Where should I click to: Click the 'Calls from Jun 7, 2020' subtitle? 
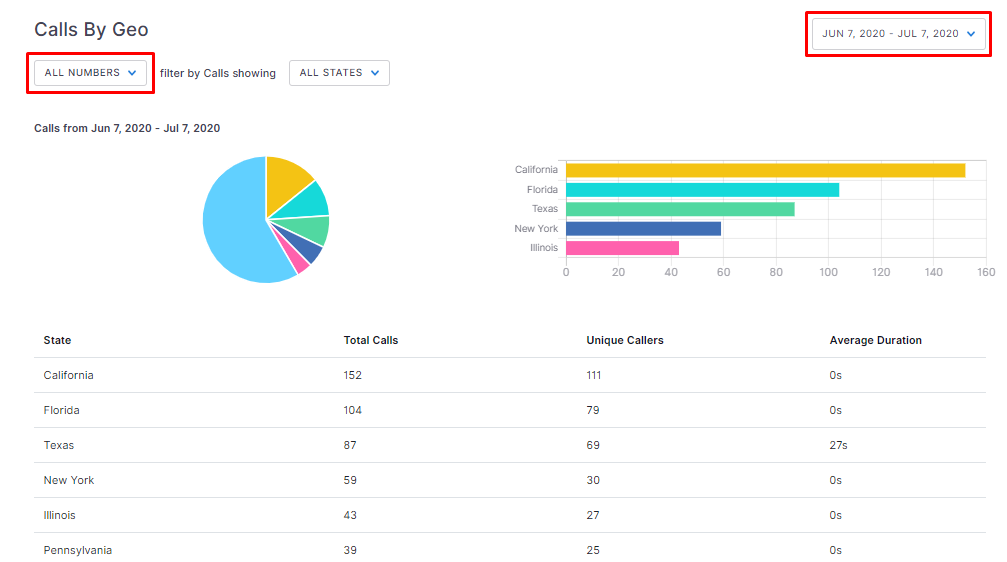pos(127,128)
